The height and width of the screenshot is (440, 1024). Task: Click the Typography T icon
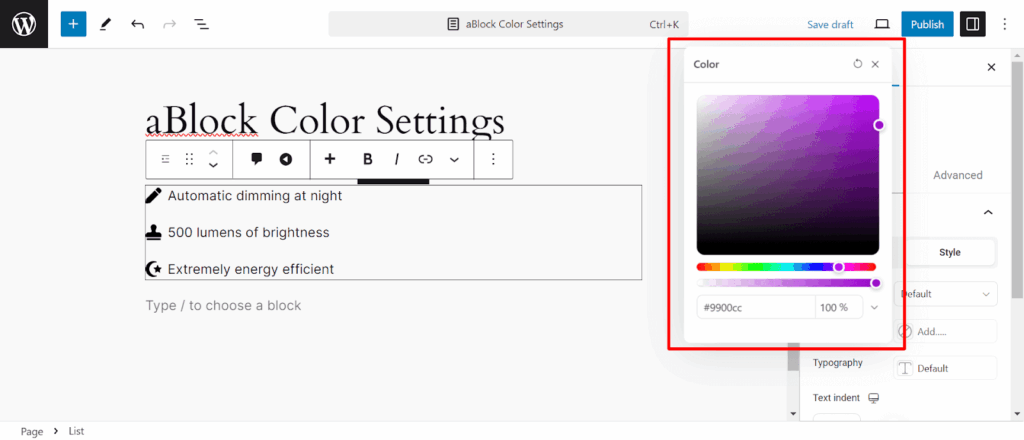(904, 368)
